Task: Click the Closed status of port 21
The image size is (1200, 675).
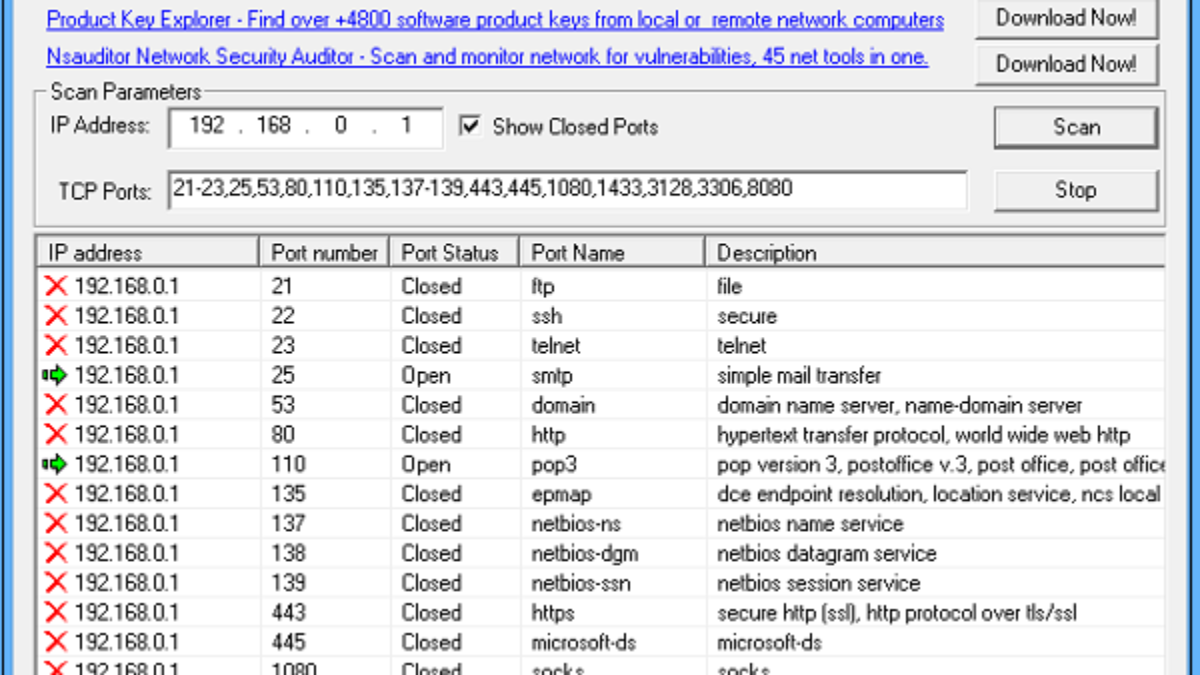Action: tap(431, 287)
